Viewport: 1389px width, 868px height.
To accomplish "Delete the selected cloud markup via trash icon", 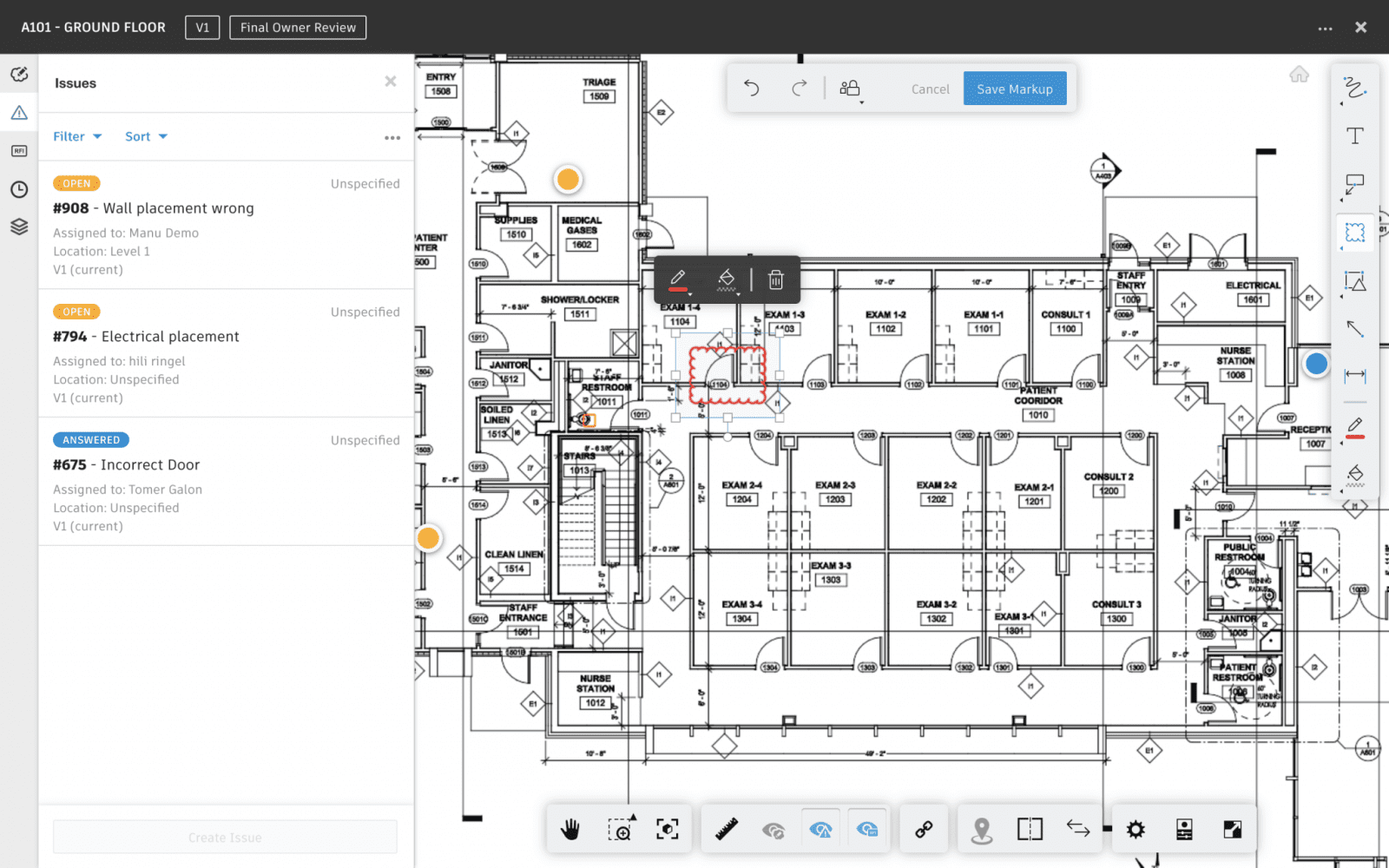I will 775,279.
